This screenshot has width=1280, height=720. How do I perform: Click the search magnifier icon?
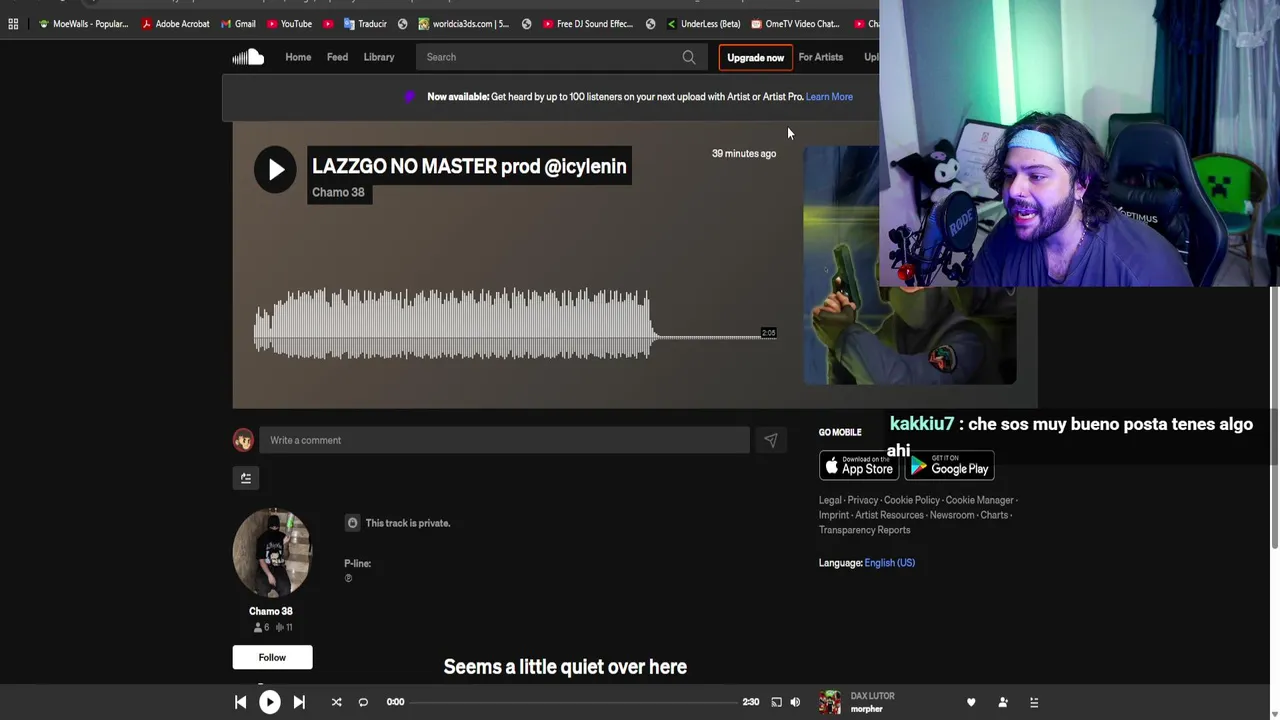(689, 57)
